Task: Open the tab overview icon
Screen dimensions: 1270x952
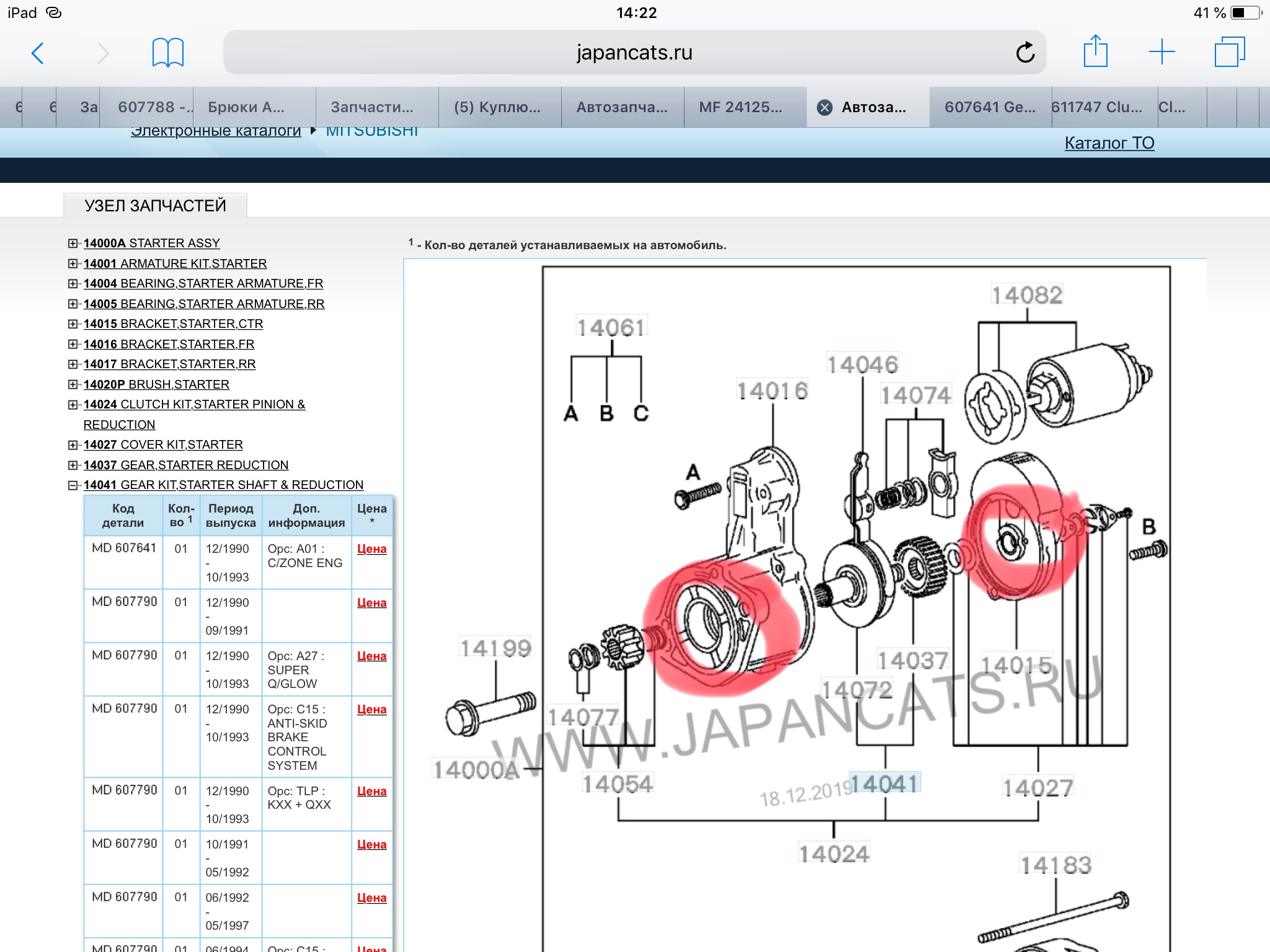Action: (1229, 52)
